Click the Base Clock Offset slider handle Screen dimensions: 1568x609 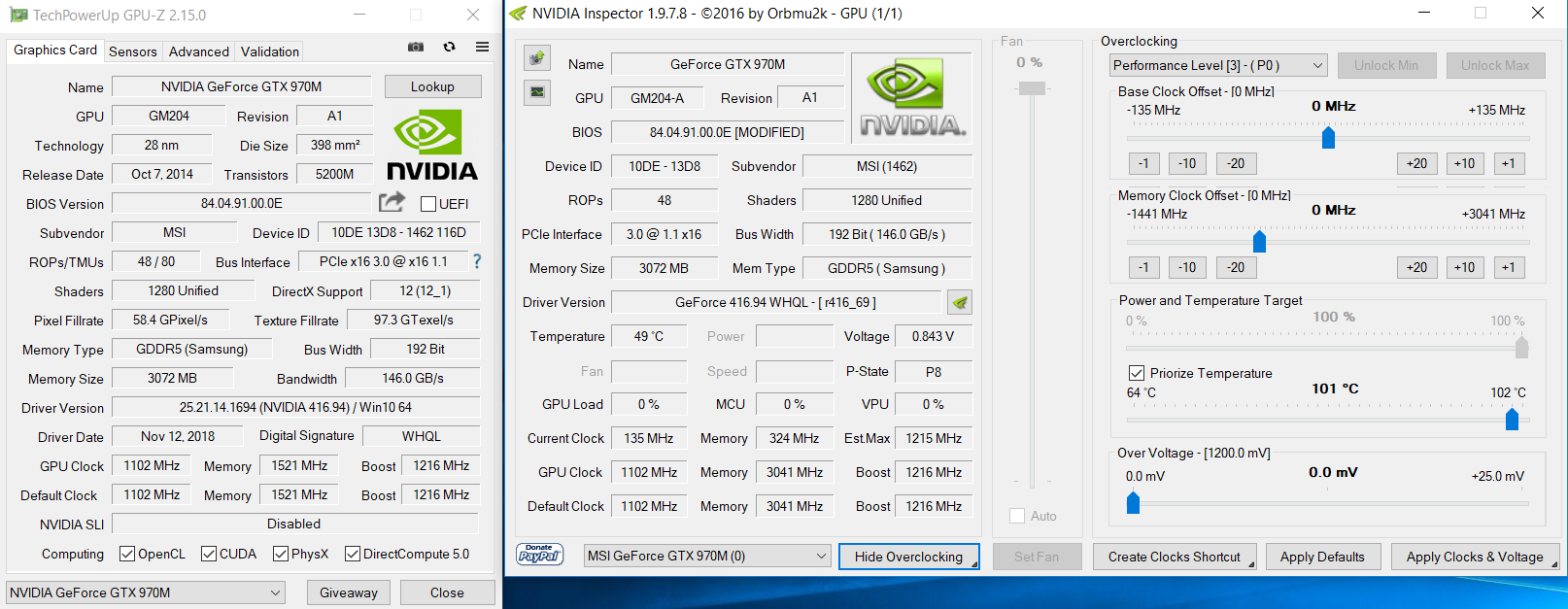pos(1328,138)
